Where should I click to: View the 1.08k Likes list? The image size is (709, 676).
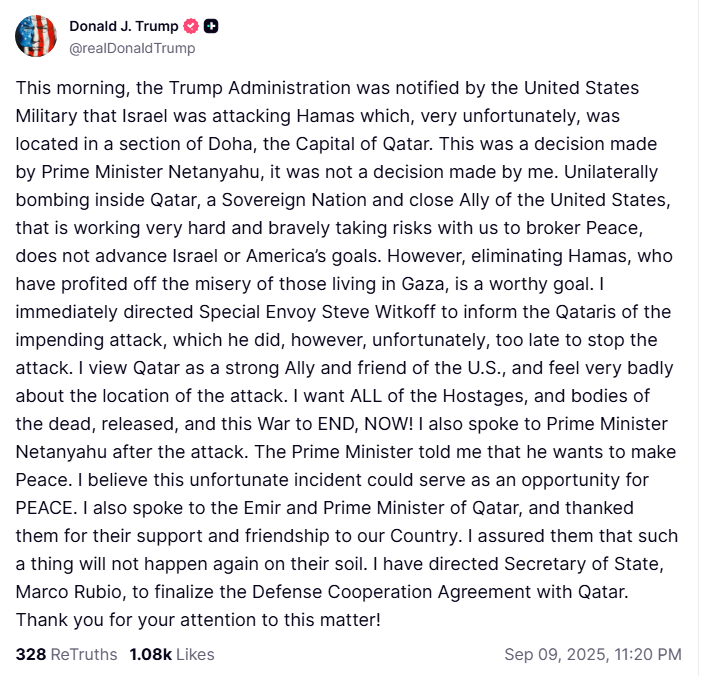pos(172,654)
